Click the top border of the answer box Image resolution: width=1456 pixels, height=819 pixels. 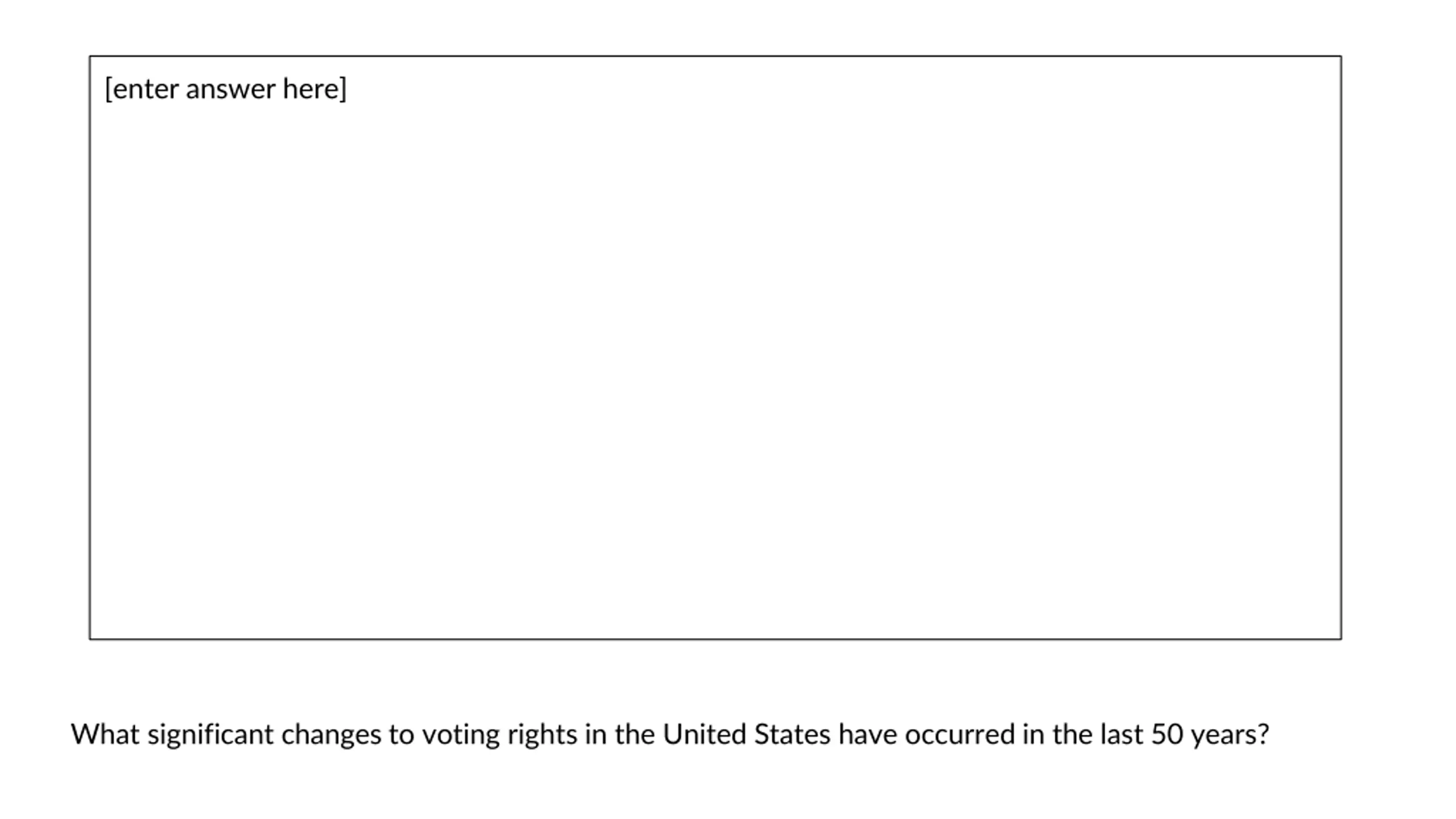715,56
